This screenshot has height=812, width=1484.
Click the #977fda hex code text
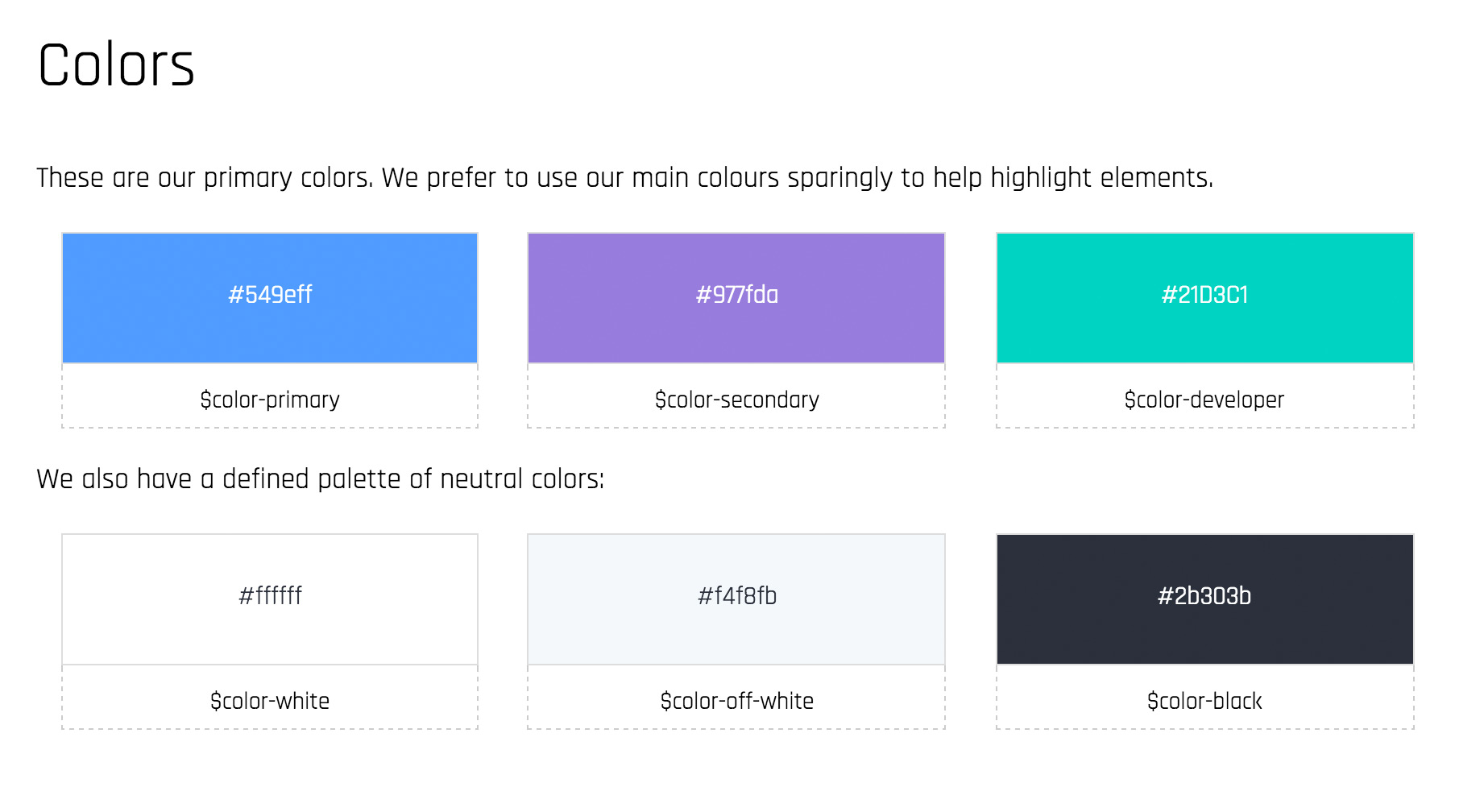tap(736, 295)
